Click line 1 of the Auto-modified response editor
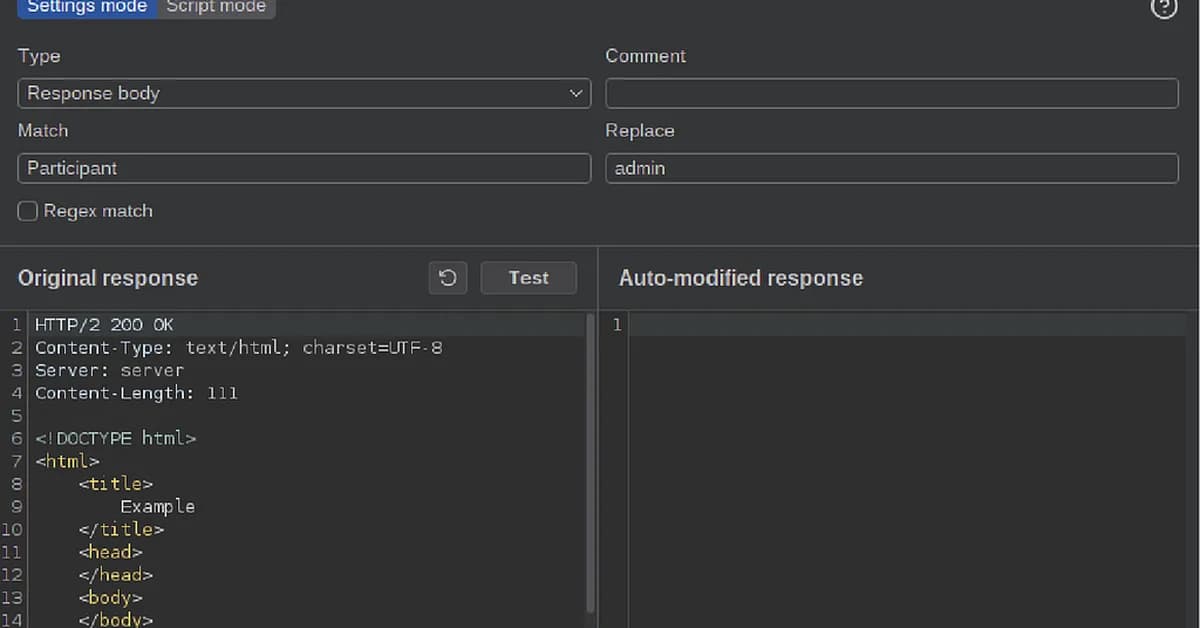Screen dimensions: 1200x628 tap(908, 325)
